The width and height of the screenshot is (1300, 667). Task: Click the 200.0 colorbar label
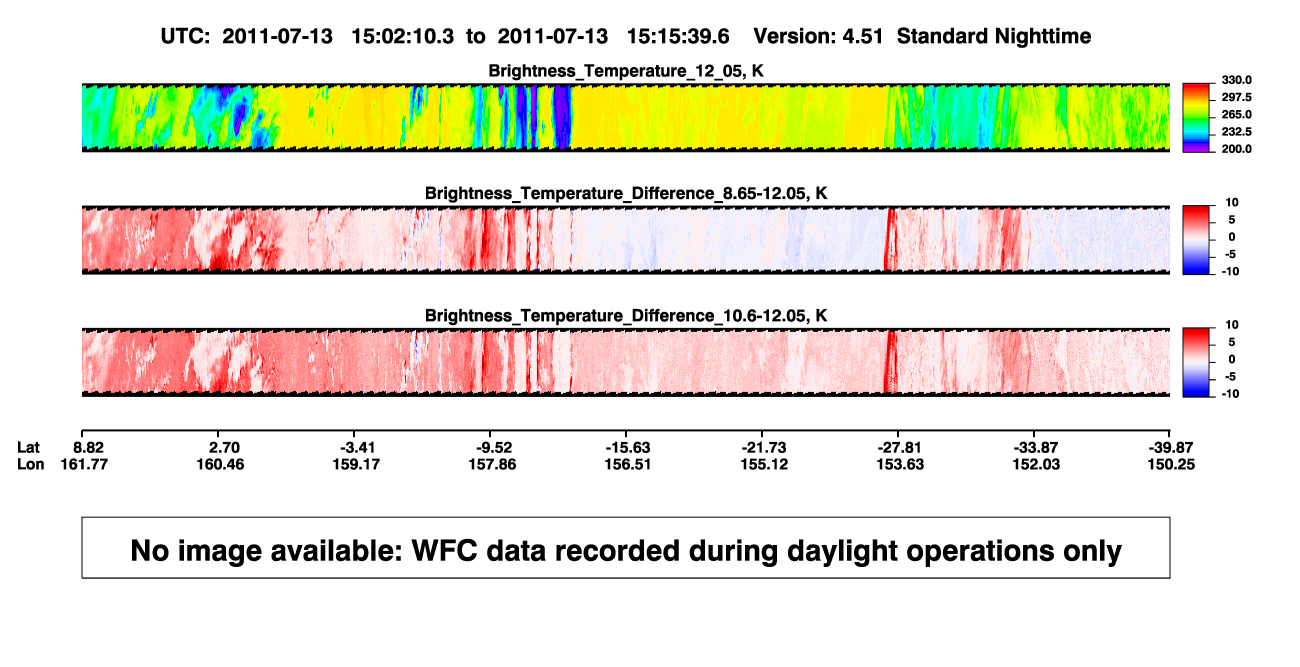1236,149
